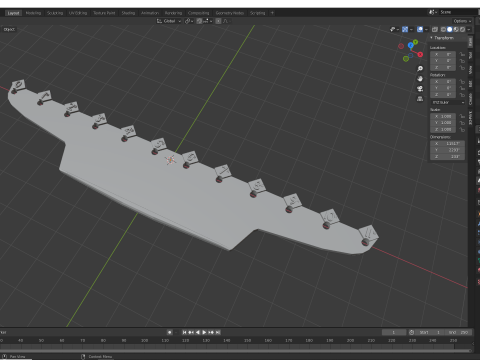Play the animation in reverse
The image size is (480, 360).
198,332
